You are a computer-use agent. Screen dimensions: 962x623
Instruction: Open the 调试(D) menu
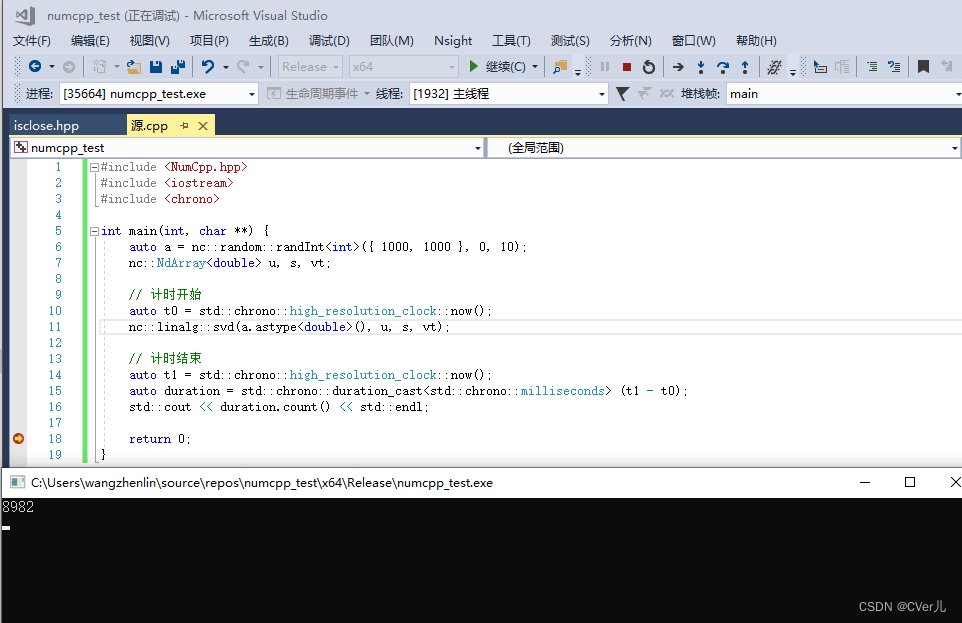329,41
